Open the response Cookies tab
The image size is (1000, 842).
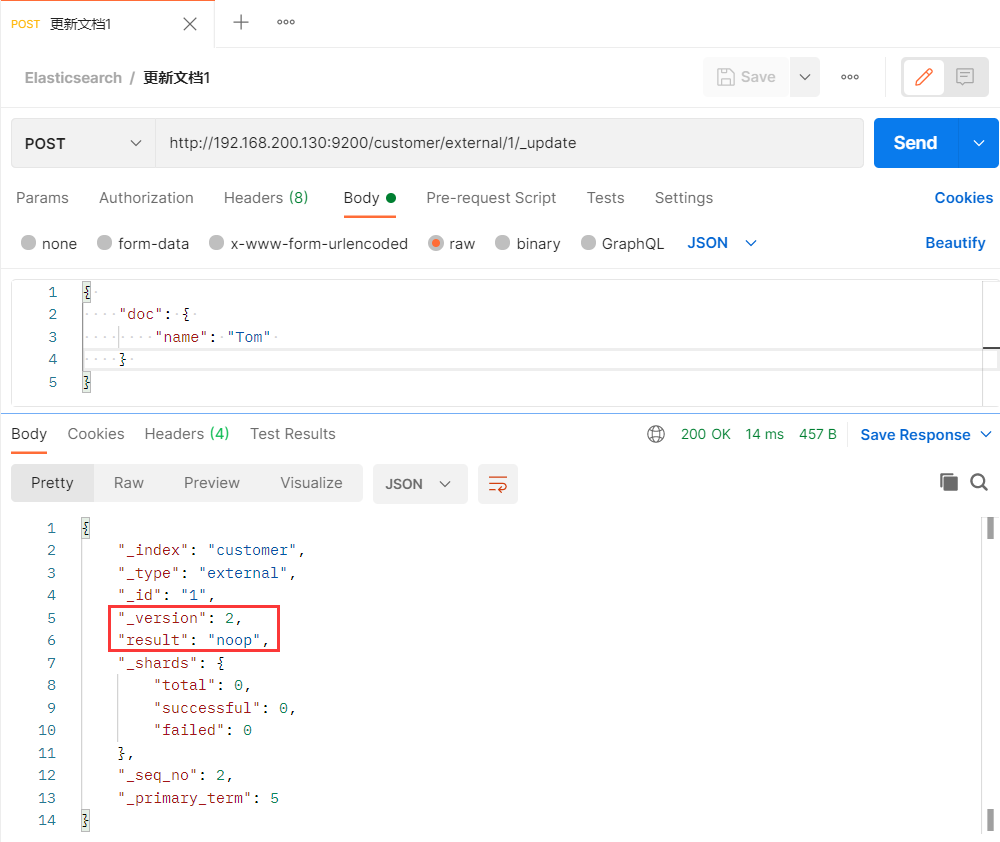(96, 434)
